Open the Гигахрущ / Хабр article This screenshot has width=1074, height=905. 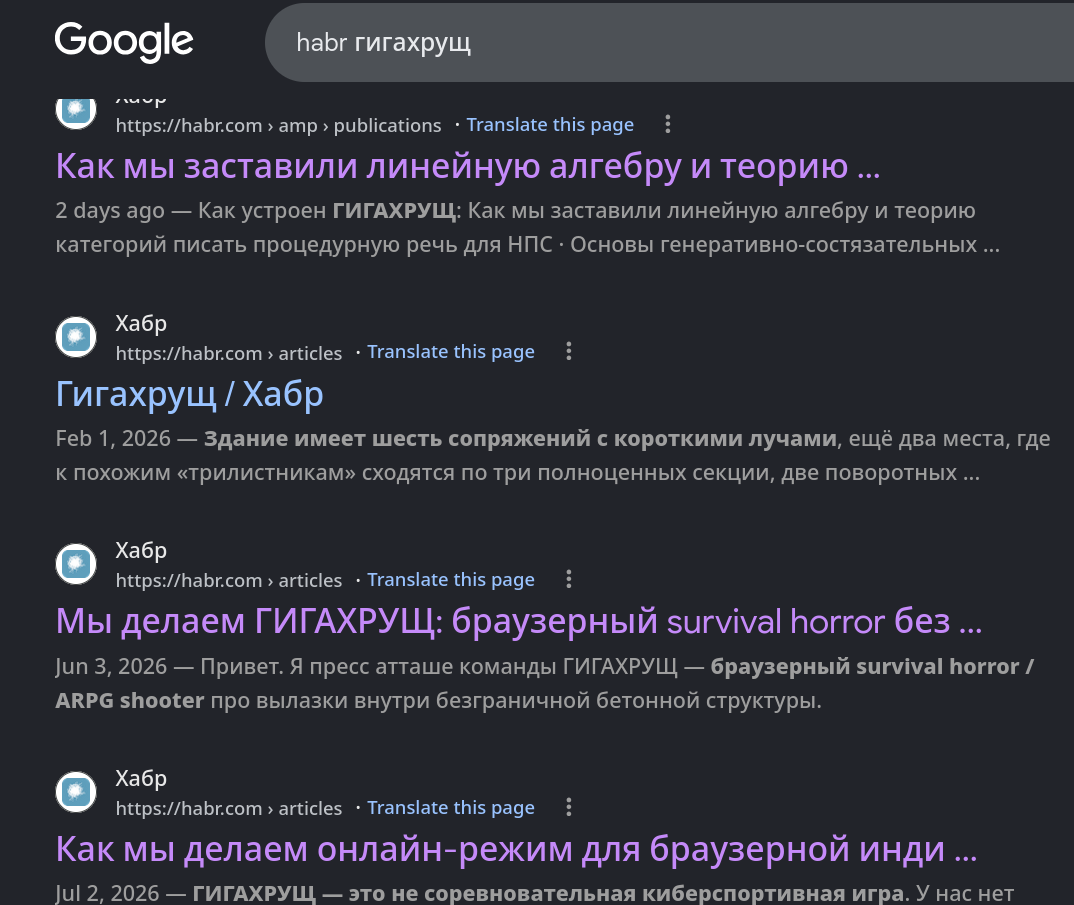(x=190, y=394)
